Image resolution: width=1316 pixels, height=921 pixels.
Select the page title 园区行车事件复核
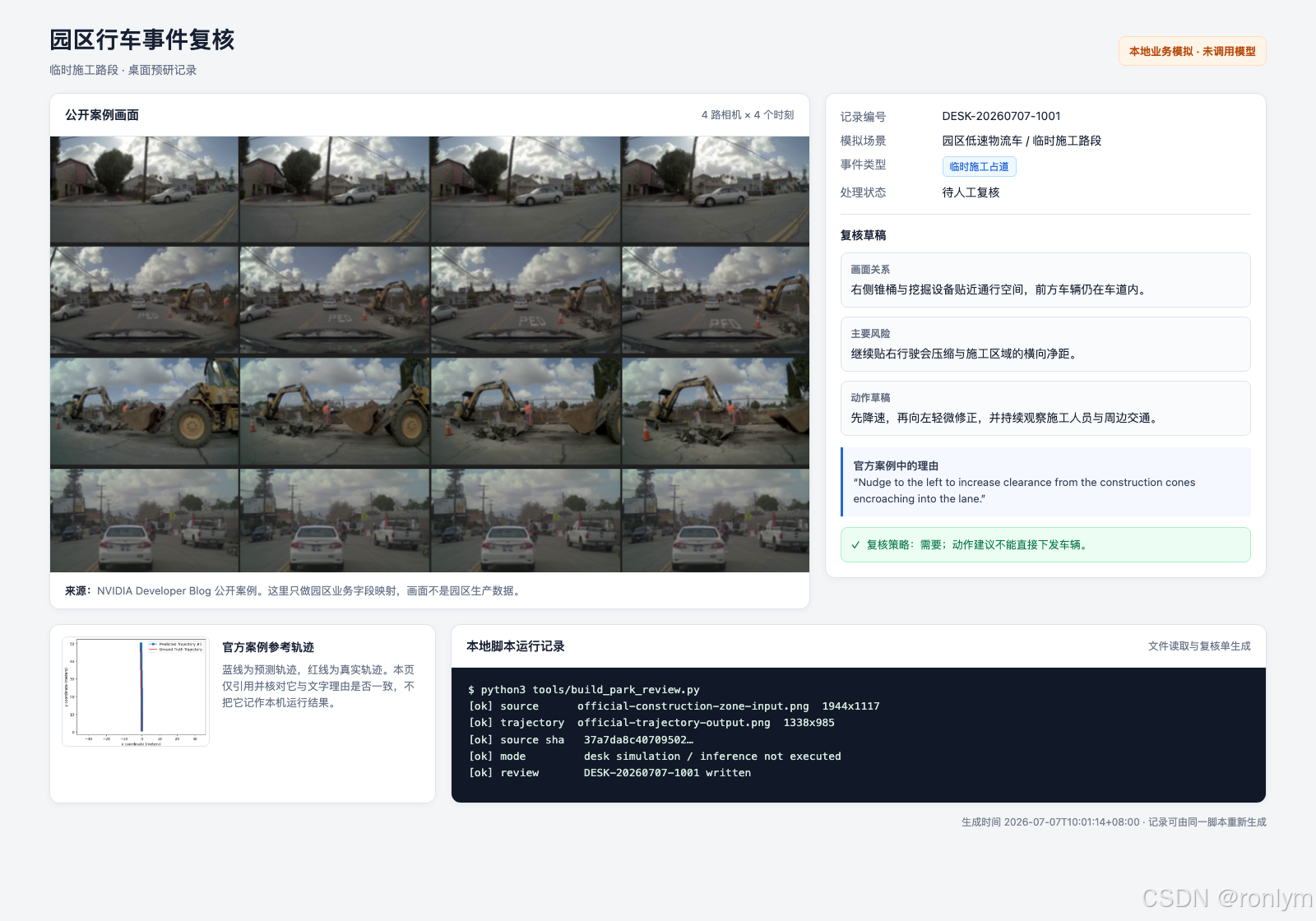click(x=142, y=39)
